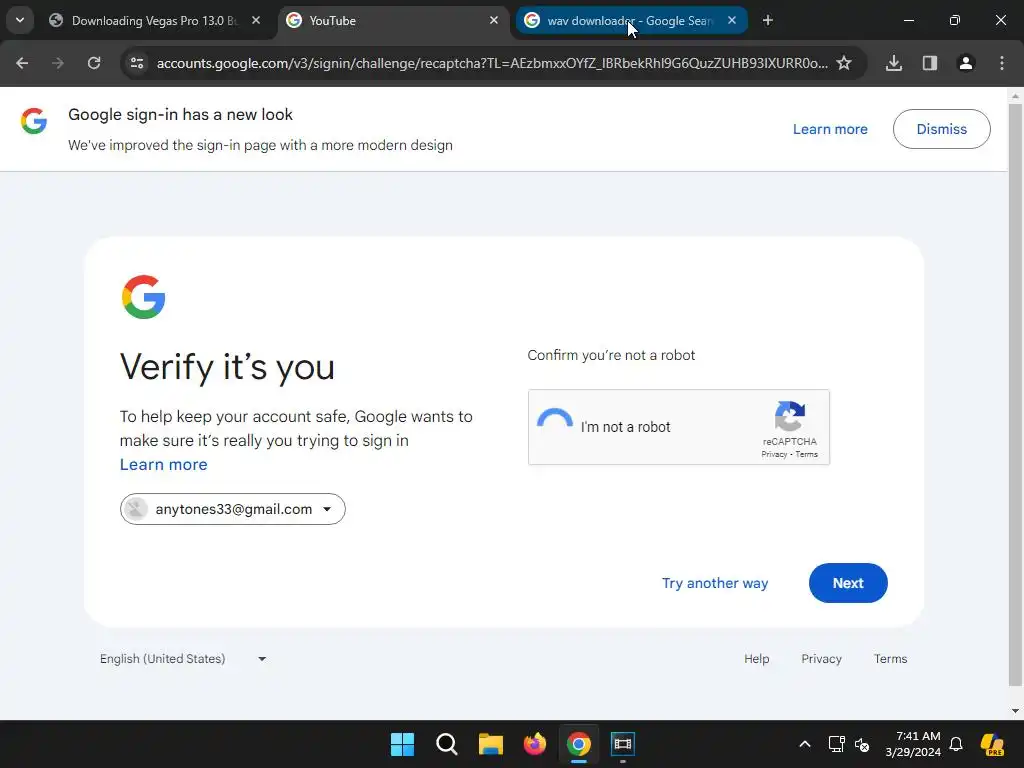
Task: Bookmark this page with star icon
Action: (x=844, y=63)
